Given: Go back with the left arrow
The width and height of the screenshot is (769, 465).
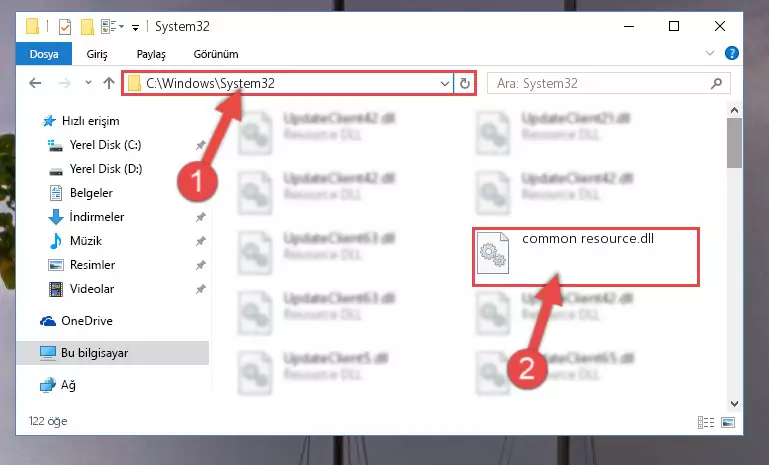Looking at the screenshot, I should [35, 83].
